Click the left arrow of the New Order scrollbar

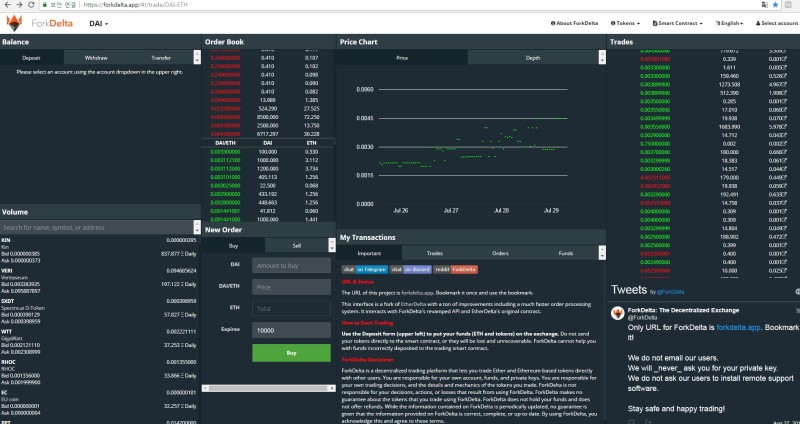[x=206, y=388]
